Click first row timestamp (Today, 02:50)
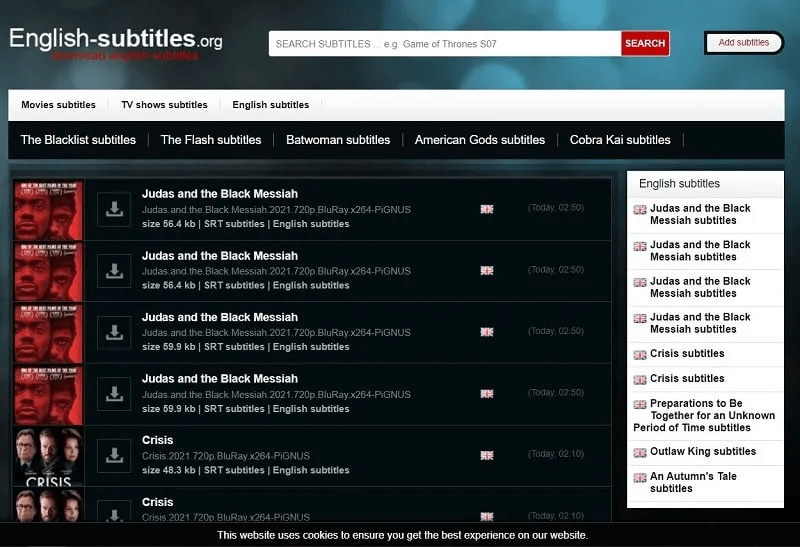 (556, 208)
